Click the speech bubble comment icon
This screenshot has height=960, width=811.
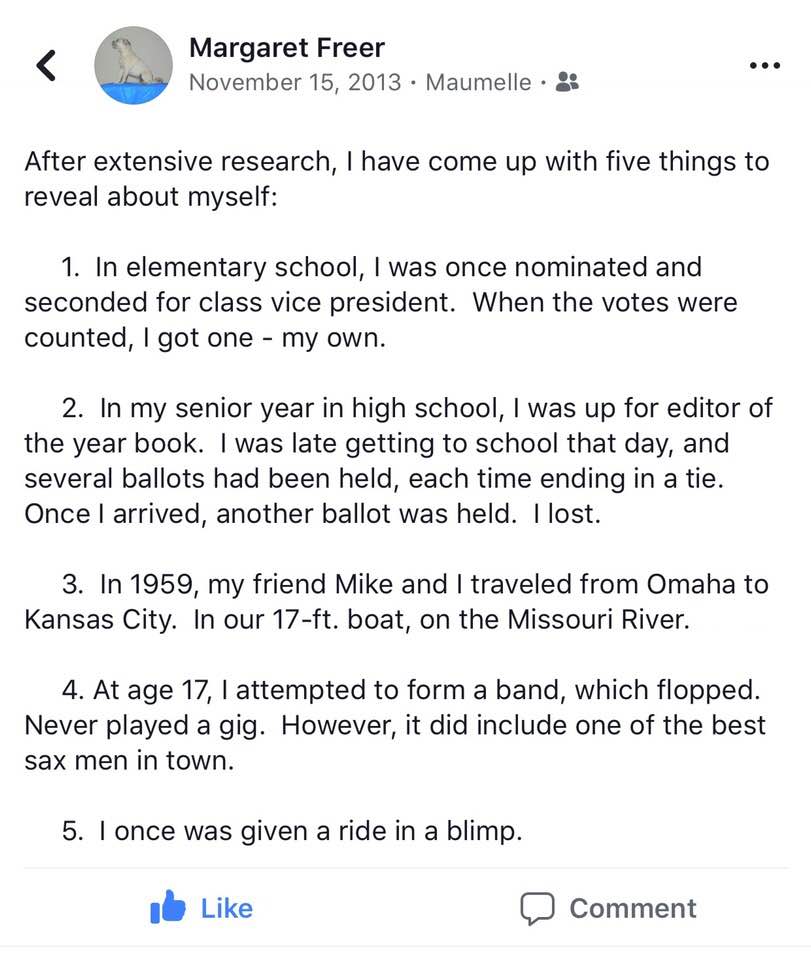[x=537, y=908]
